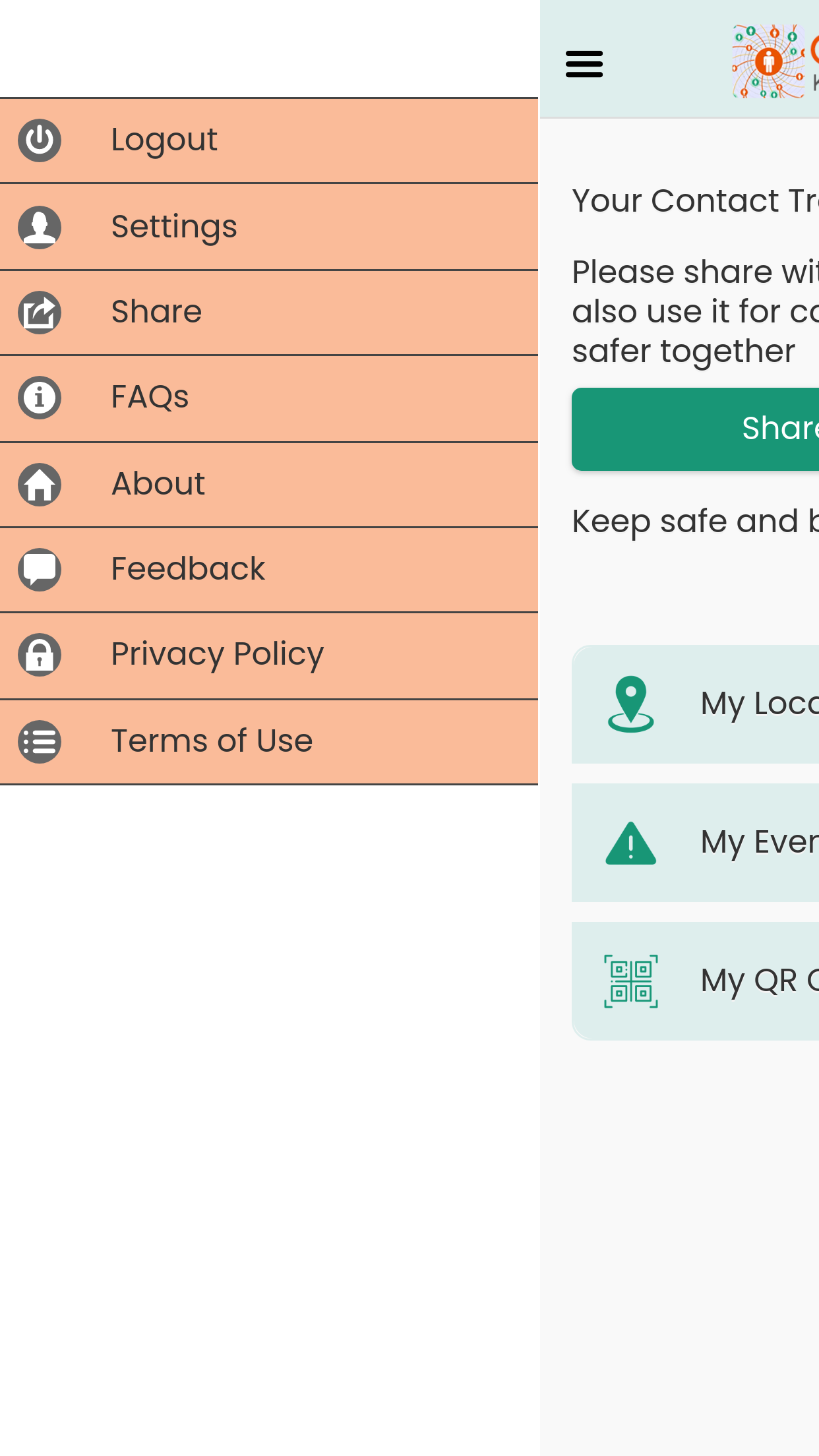Click the Logout power icon

point(40,140)
